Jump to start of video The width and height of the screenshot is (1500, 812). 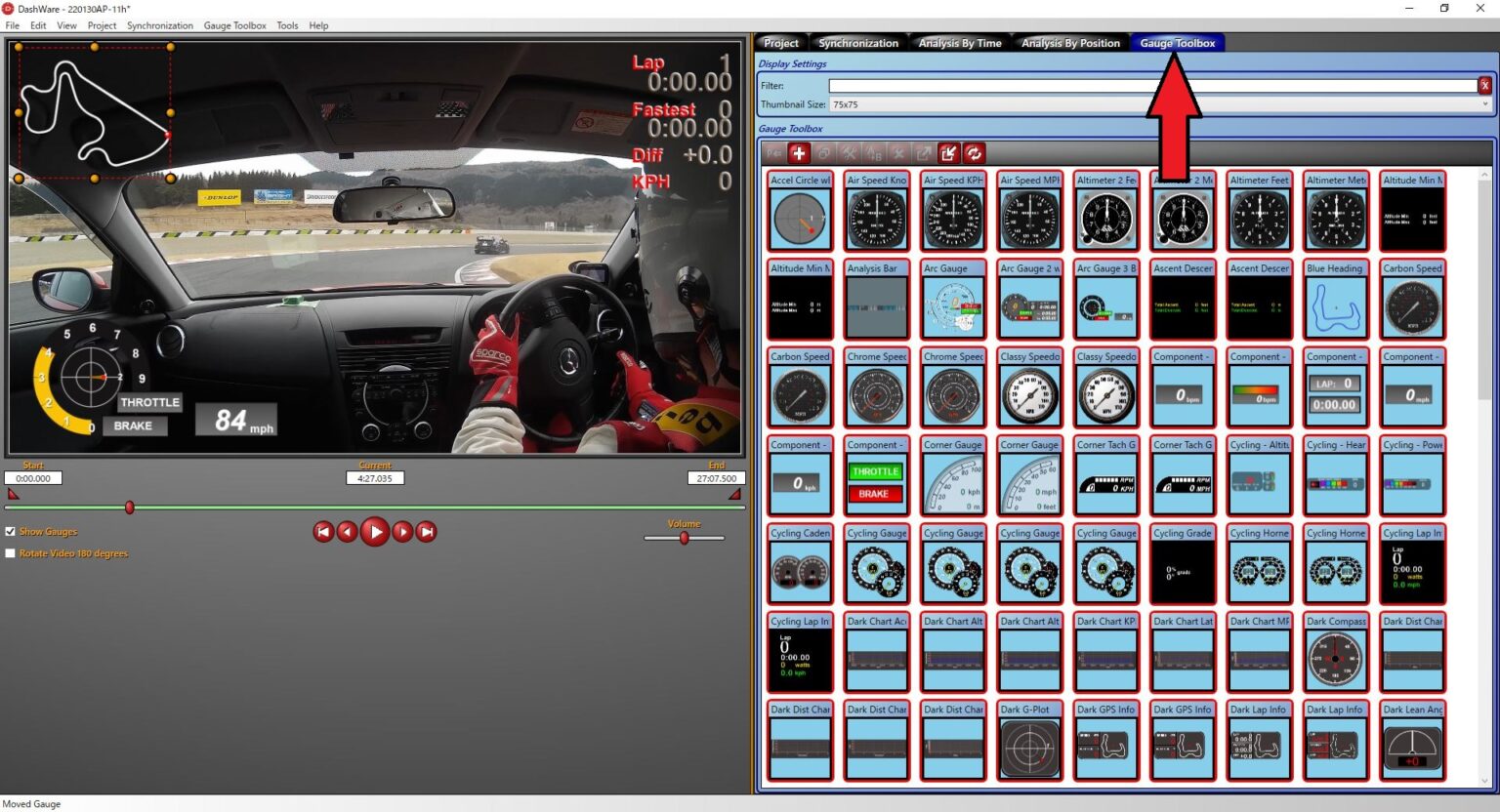tap(323, 532)
